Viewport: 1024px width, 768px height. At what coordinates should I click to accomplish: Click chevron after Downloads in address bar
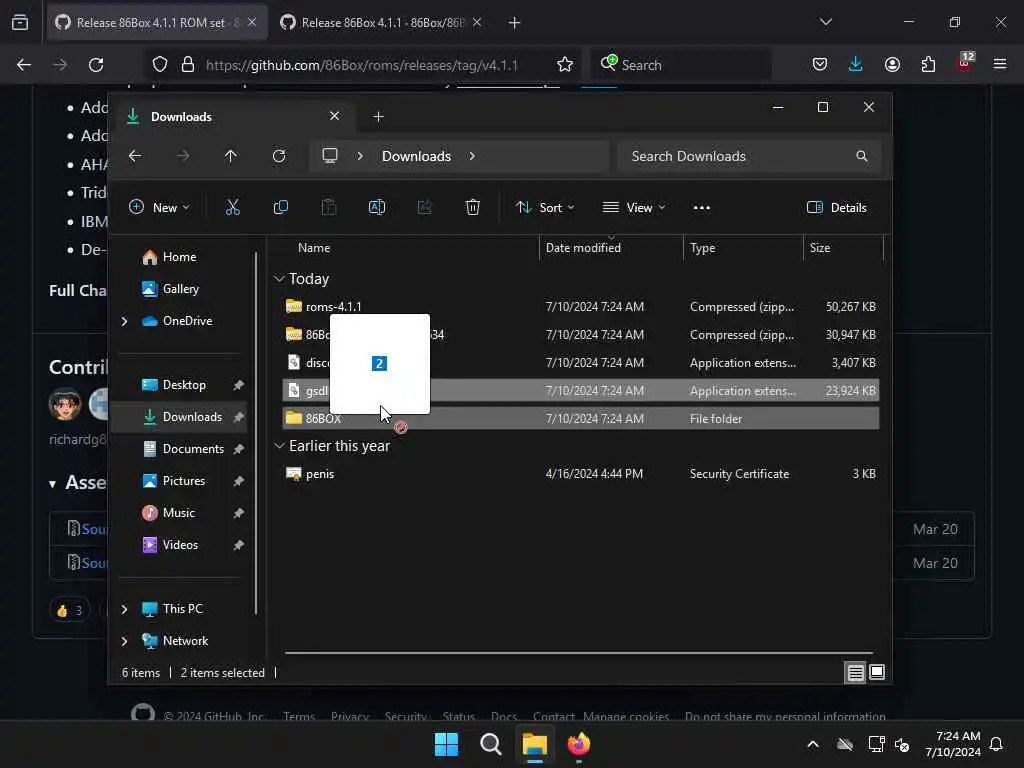coord(472,156)
